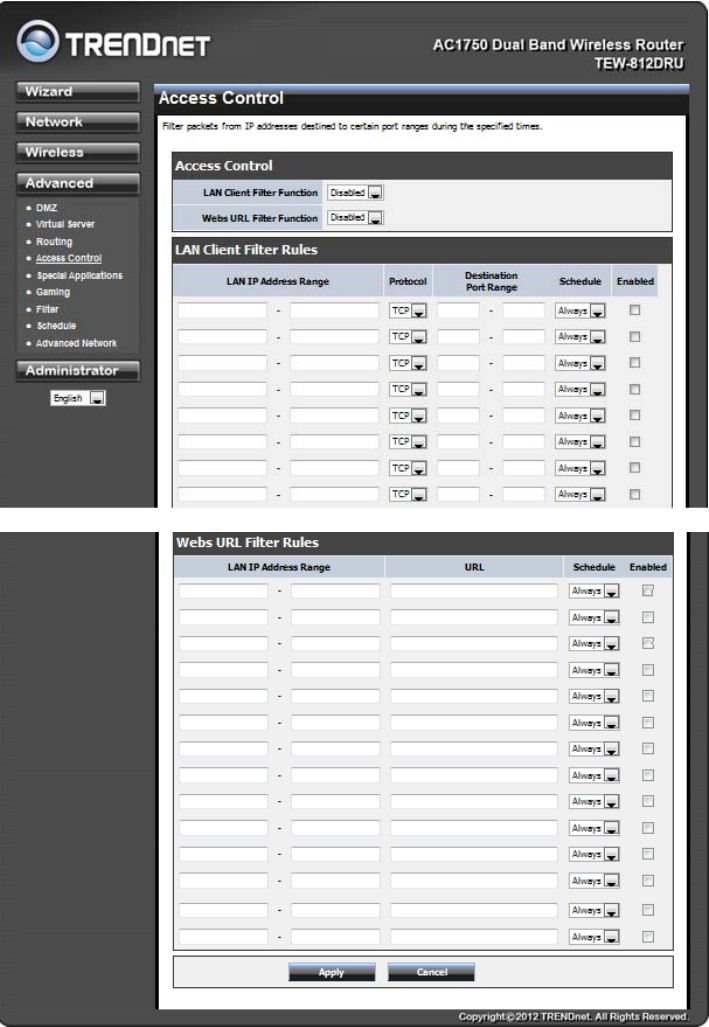Open the Always schedule dropdown in last LAN rule
The width and height of the screenshot is (709, 1027).
580,494
